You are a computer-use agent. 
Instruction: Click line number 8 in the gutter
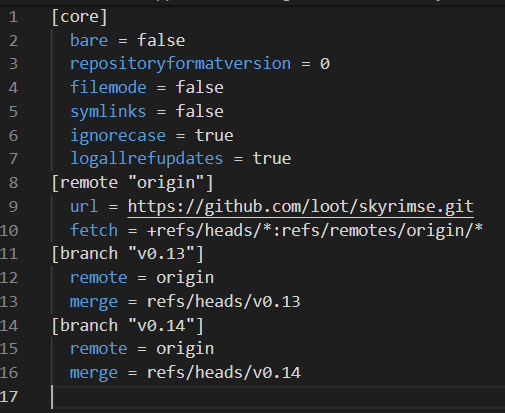pyautogui.click(x=13, y=183)
